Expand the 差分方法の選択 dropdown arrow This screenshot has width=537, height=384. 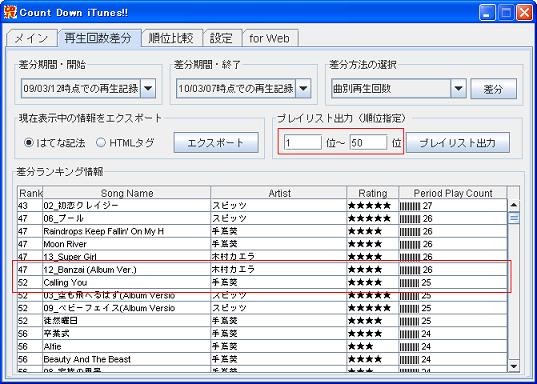459,88
